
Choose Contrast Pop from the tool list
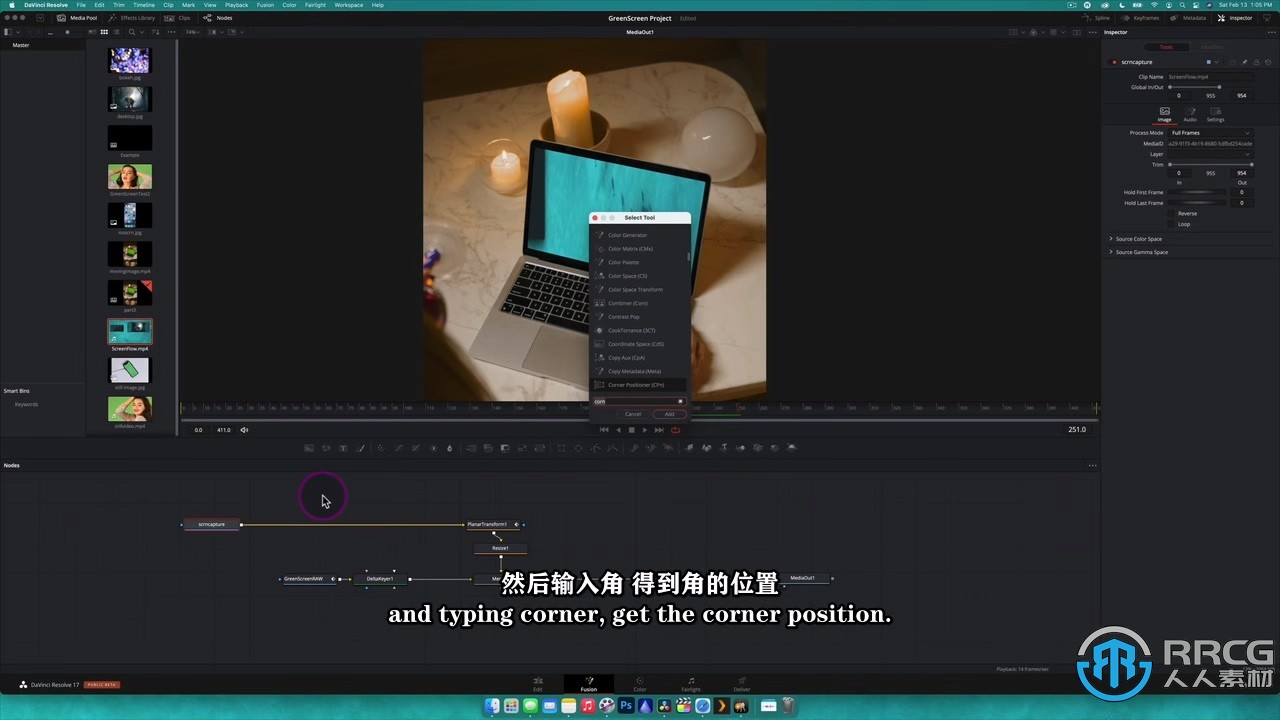pyautogui.click(x=638, y=317)
